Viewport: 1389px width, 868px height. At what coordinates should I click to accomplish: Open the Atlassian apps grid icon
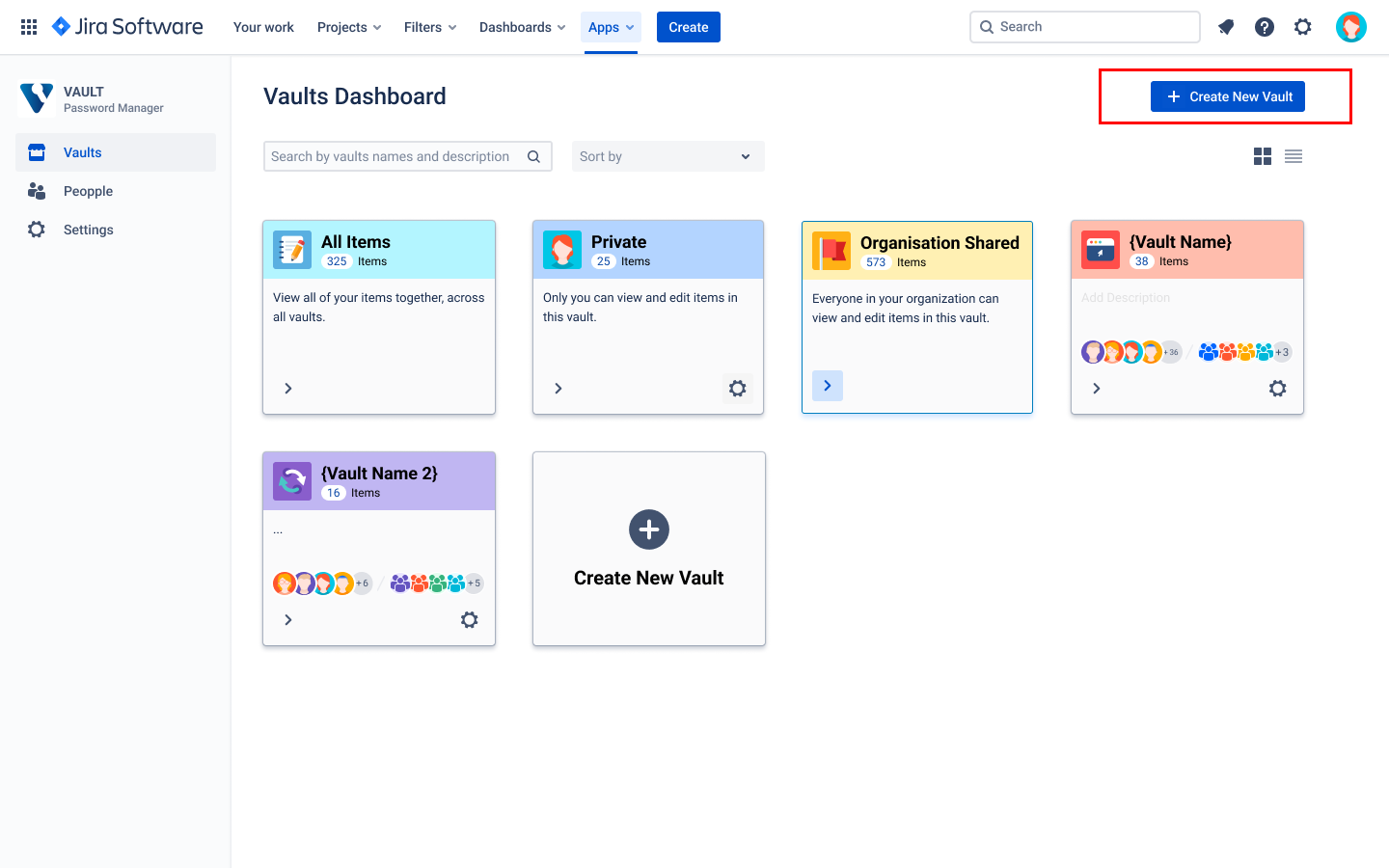coord(28,26)
